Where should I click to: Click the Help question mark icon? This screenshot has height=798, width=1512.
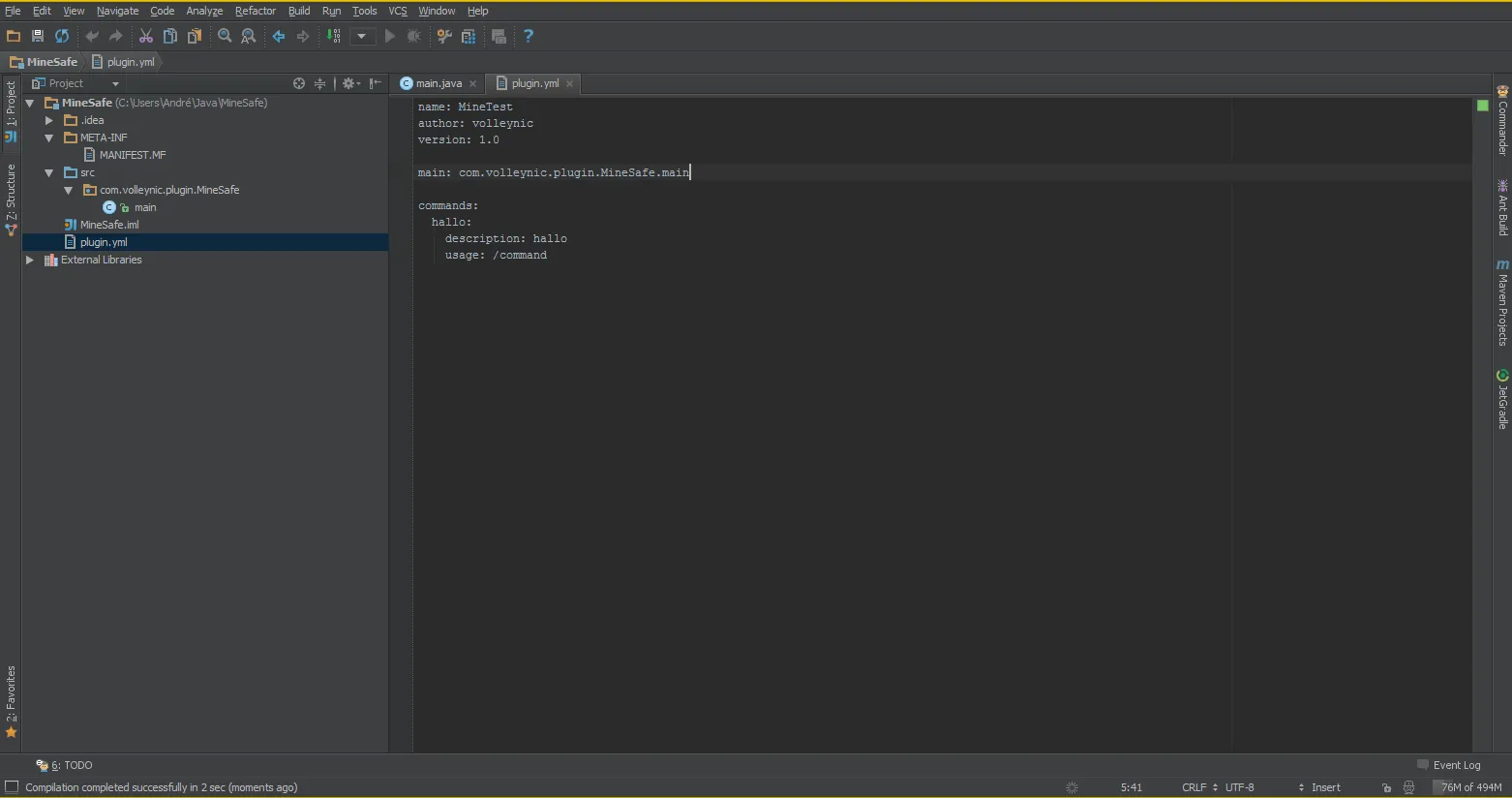(x=529, y=36)
